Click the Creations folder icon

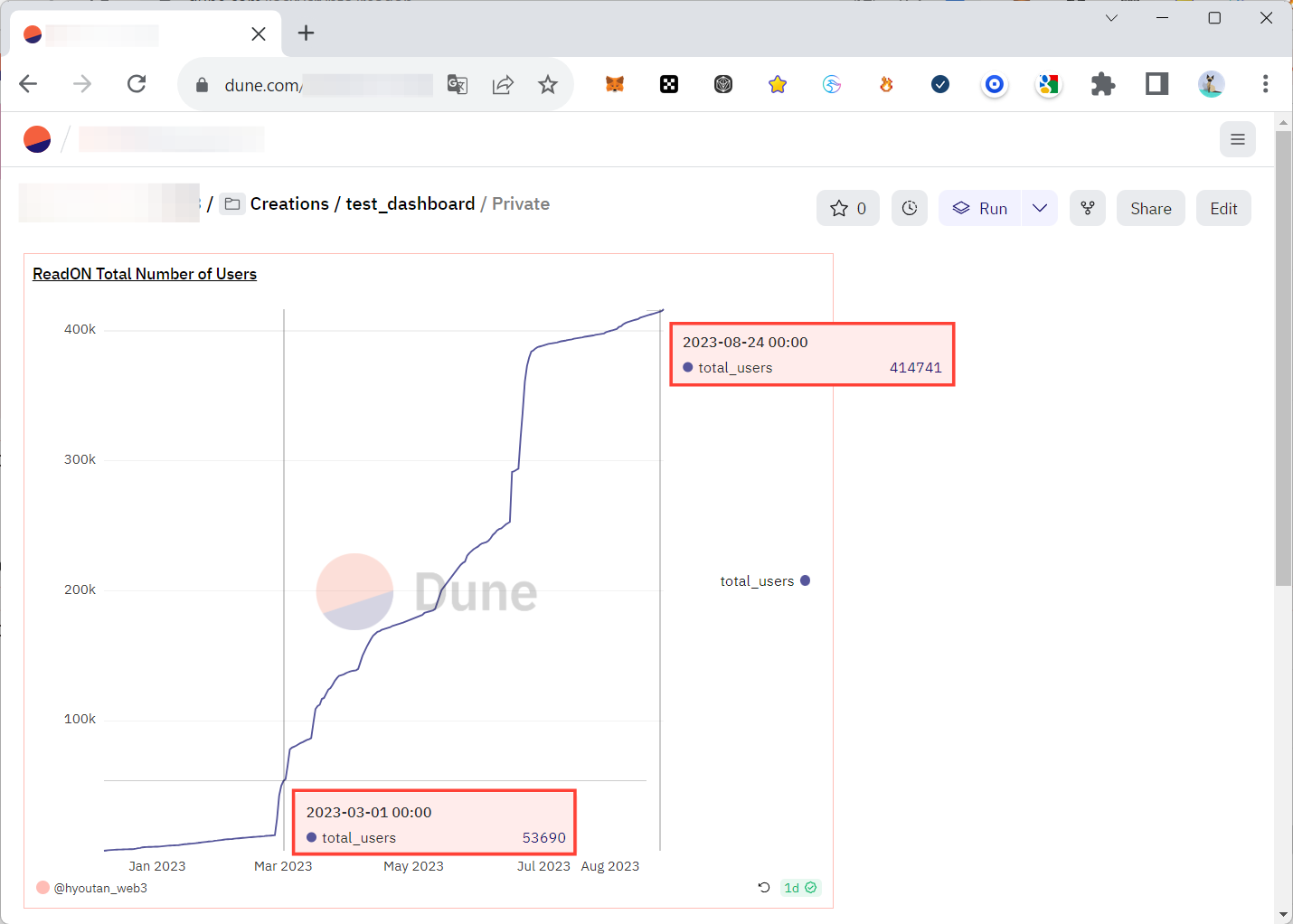pyautogui.click(x=232, y=203)
